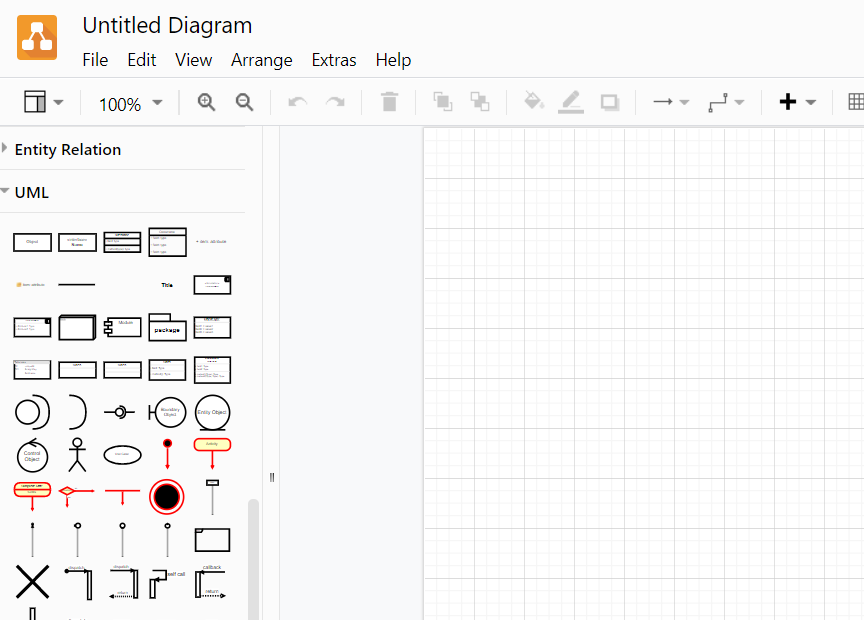Screen dimensions: 864x620
Task: Select the red fork/join bar shape
Action: pos(122,496)
